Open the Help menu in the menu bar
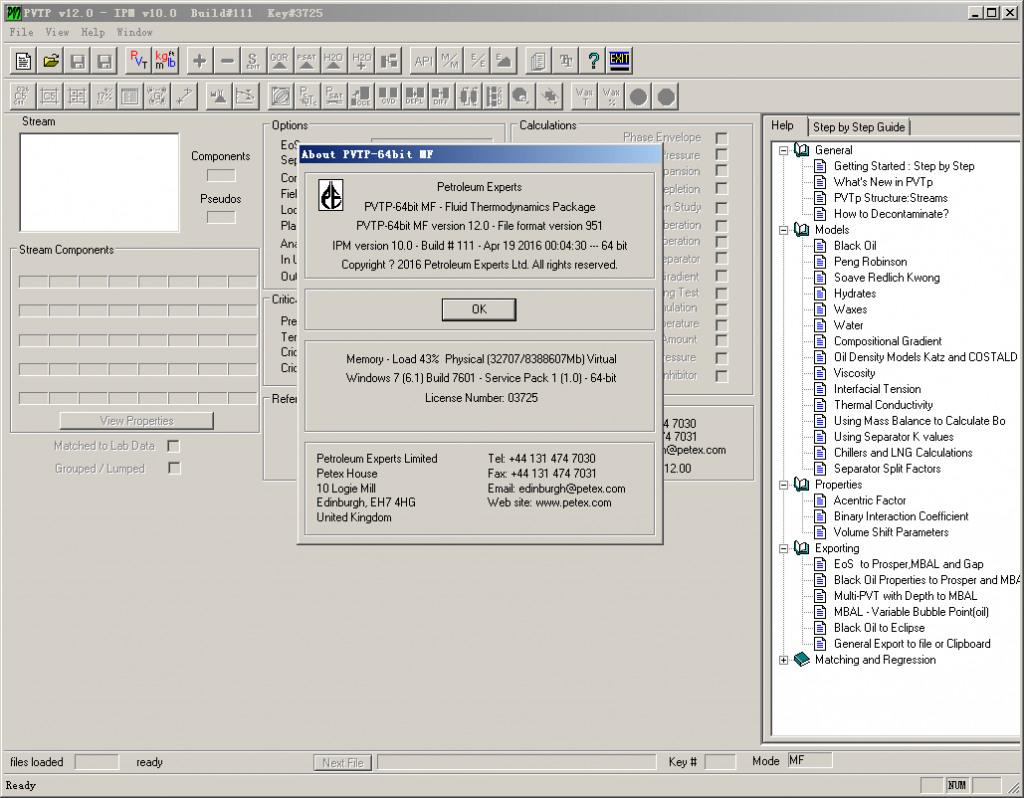 pyautogui.click(x=93, y=32)
